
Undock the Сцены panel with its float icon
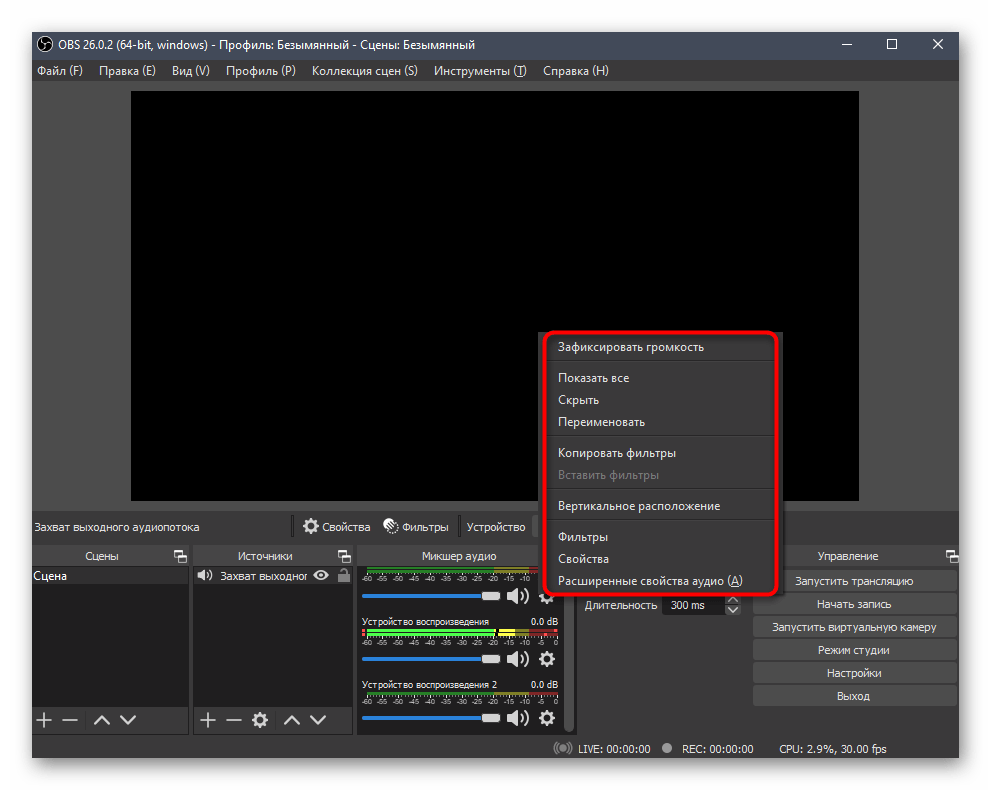point(180,556)
